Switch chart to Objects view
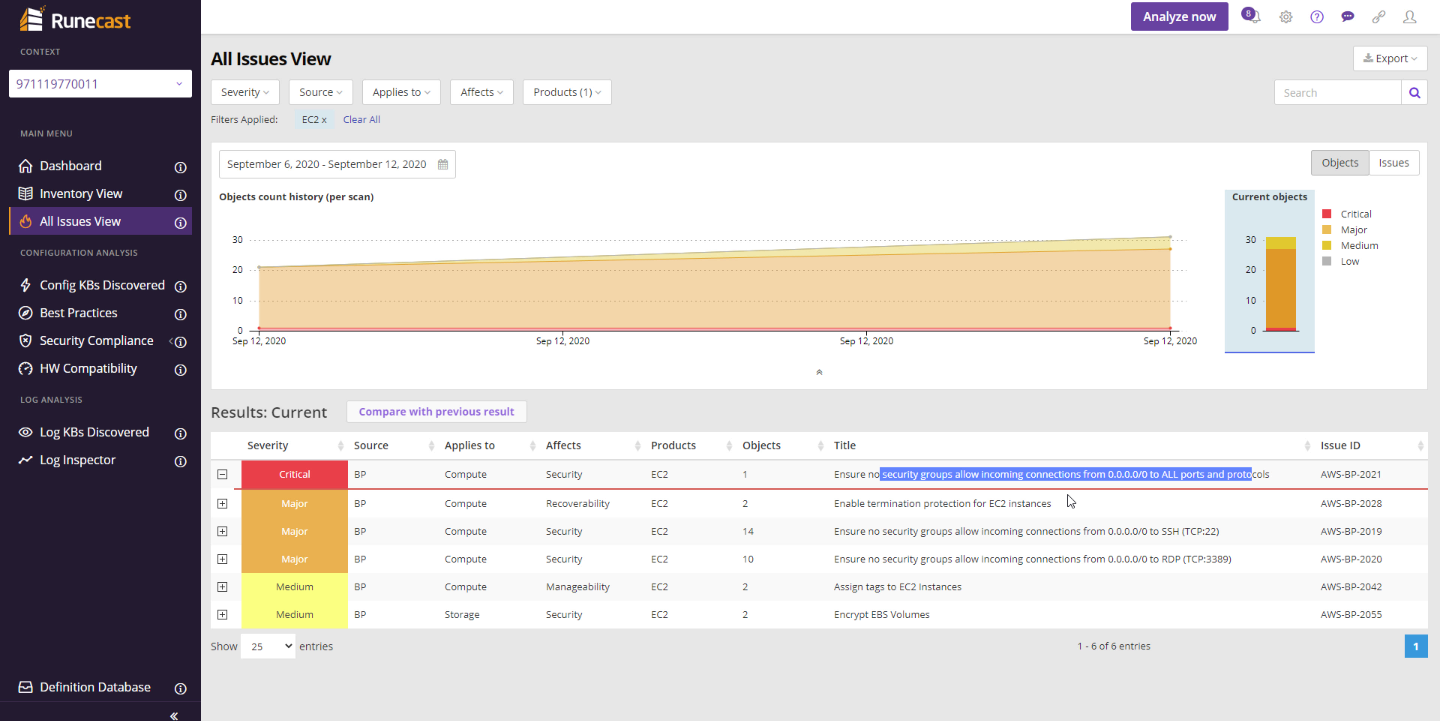The height and width of the screenshot is (721, 1440). pos(1340,163)
